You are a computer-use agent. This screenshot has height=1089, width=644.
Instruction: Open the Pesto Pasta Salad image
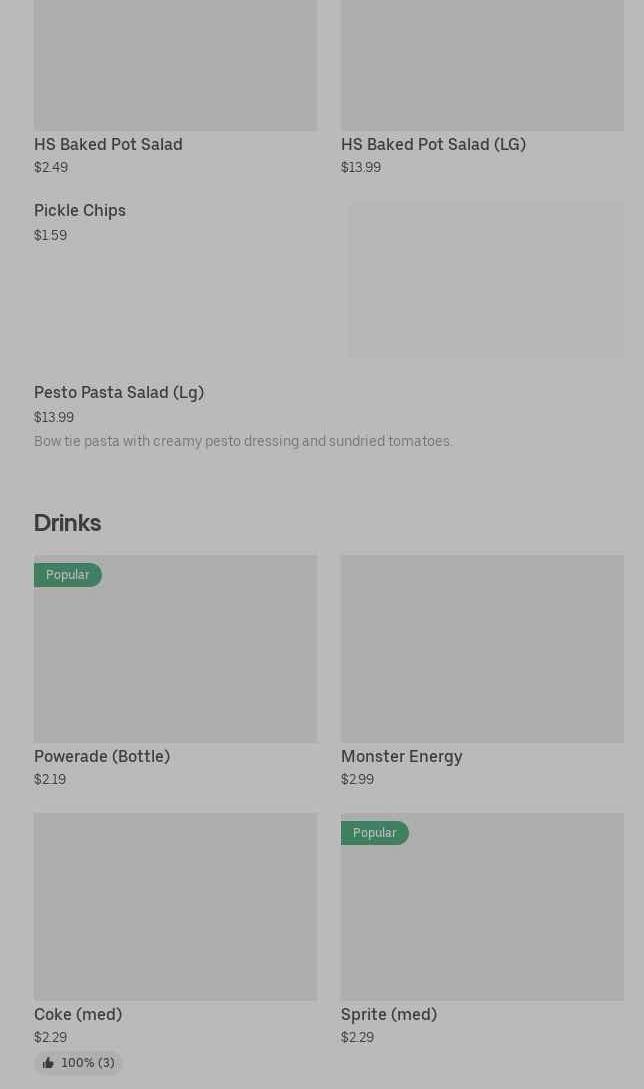point(486,280)
